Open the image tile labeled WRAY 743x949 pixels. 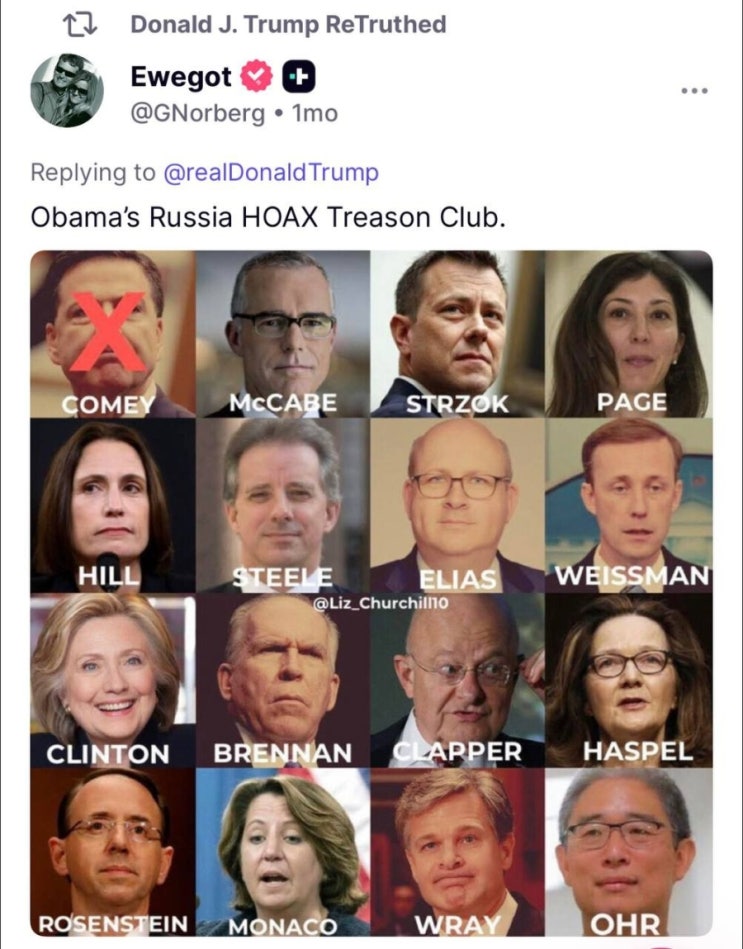458,853
